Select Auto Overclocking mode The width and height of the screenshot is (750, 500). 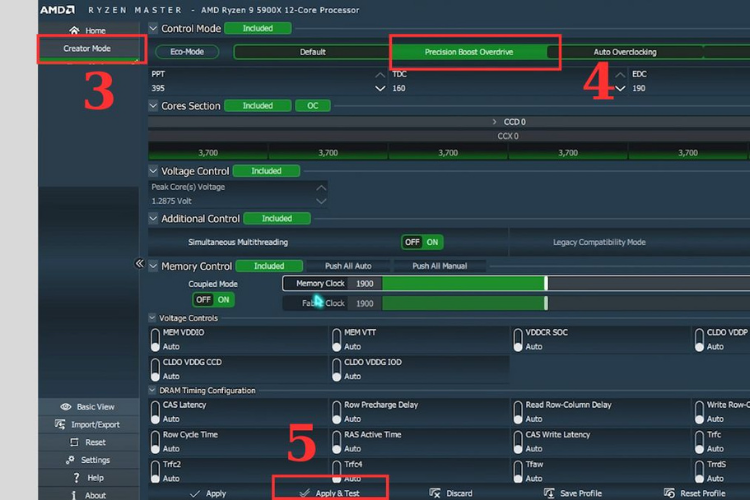click(x=625, y=52)
